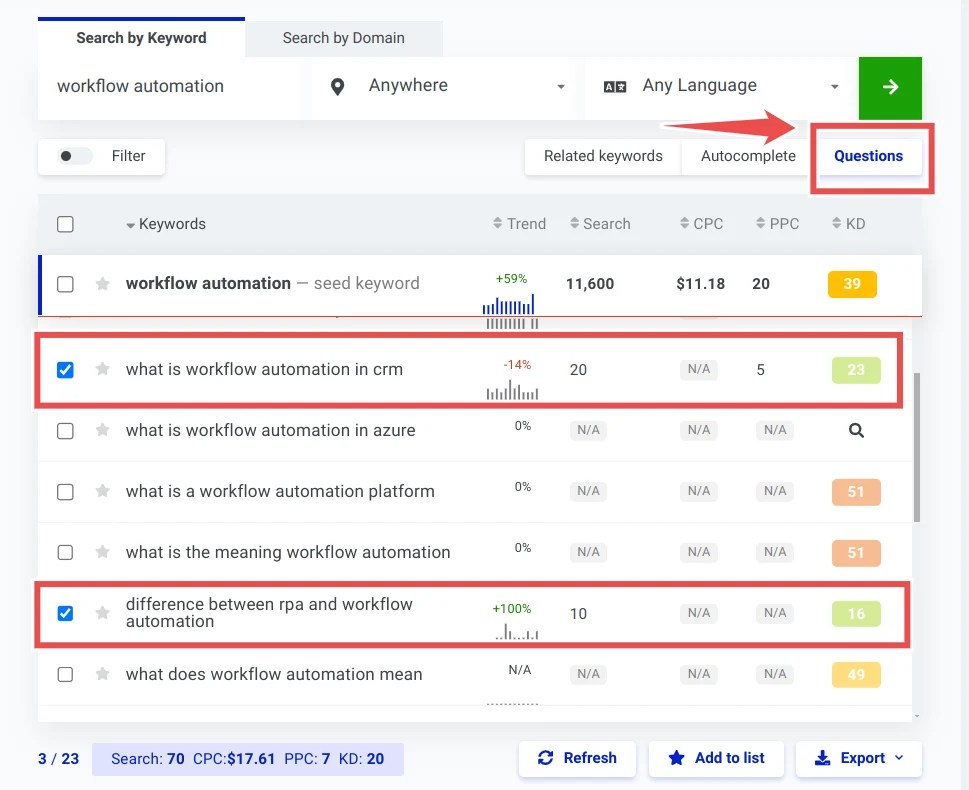Click the sort arrows beside Search
The height and width of the screenshot is (790, 969).
click(x=575, y=223)
